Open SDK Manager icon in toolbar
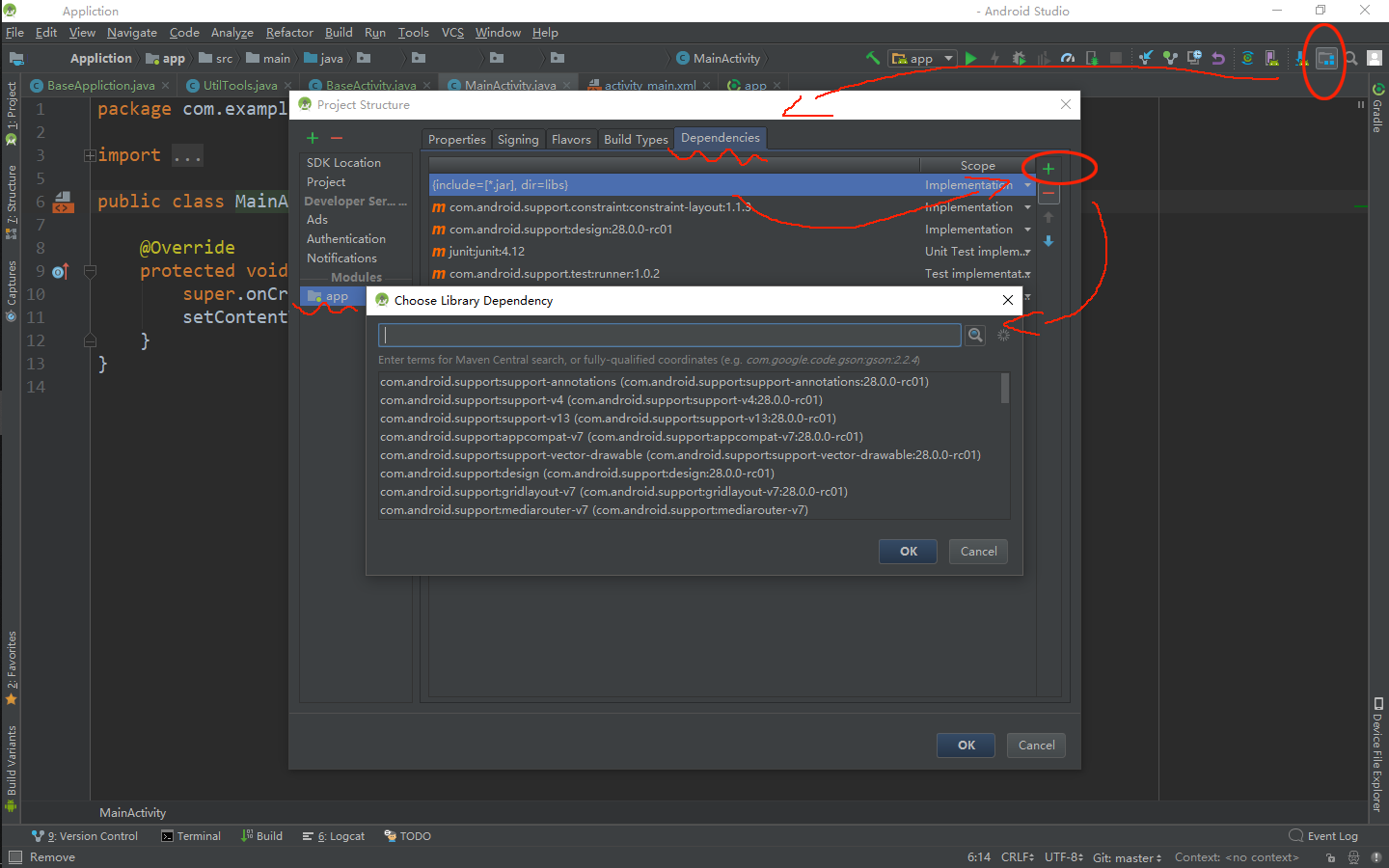The image size is (1389, 868). (x=1301, y=58)
